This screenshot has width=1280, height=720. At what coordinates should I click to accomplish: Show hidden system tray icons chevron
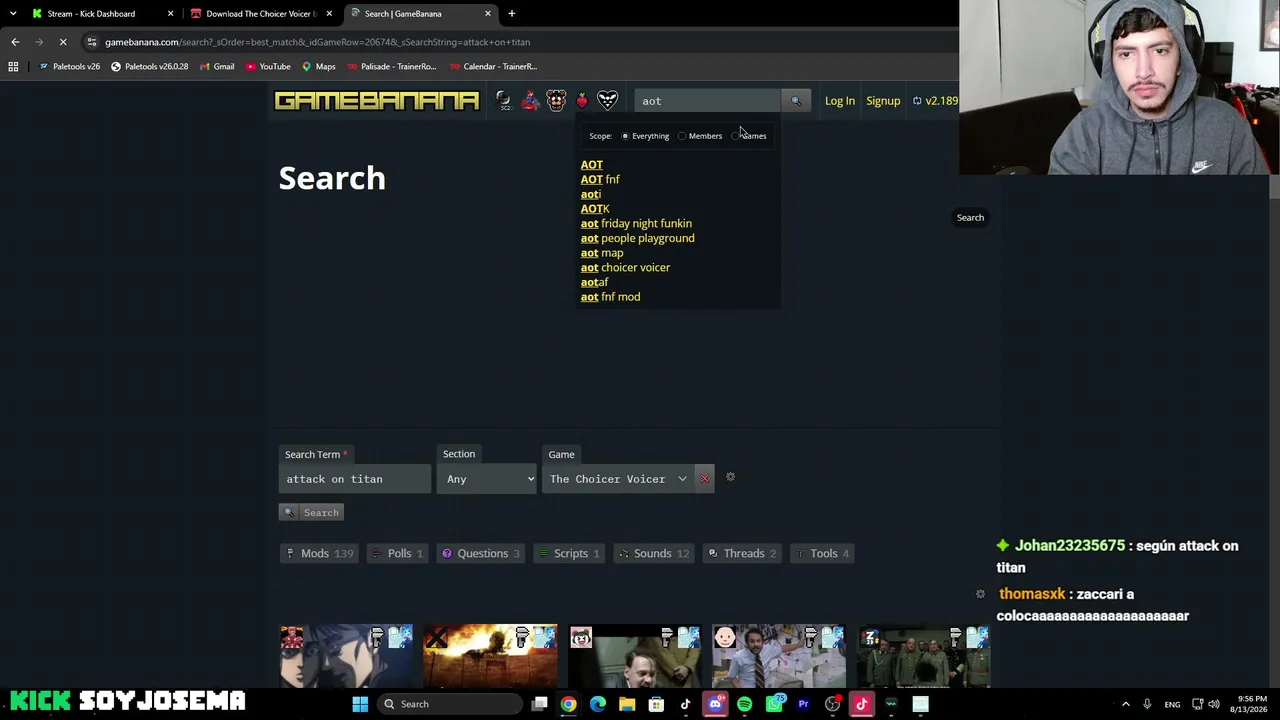point(1125,704)
